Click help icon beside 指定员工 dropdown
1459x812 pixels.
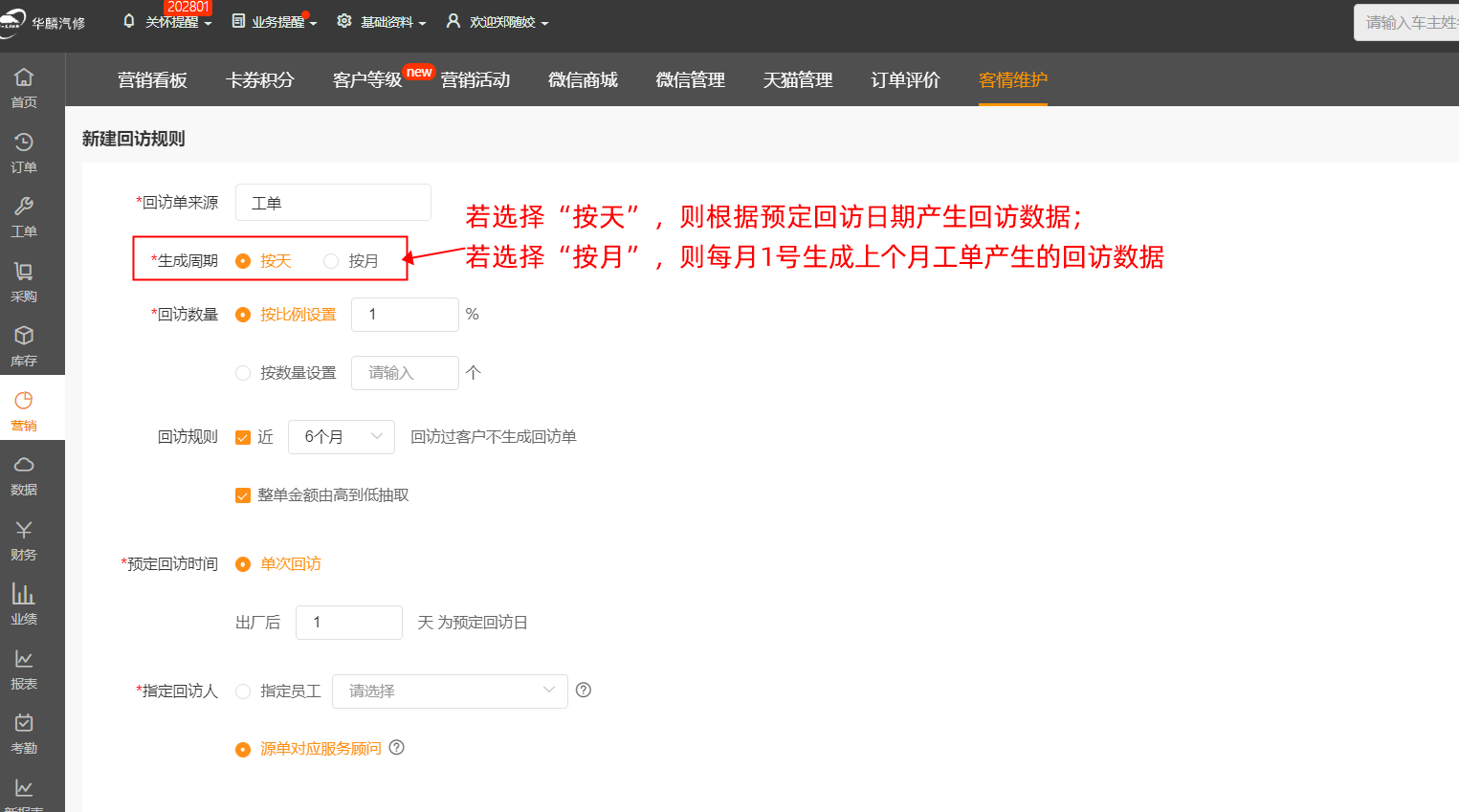point(584,690)
